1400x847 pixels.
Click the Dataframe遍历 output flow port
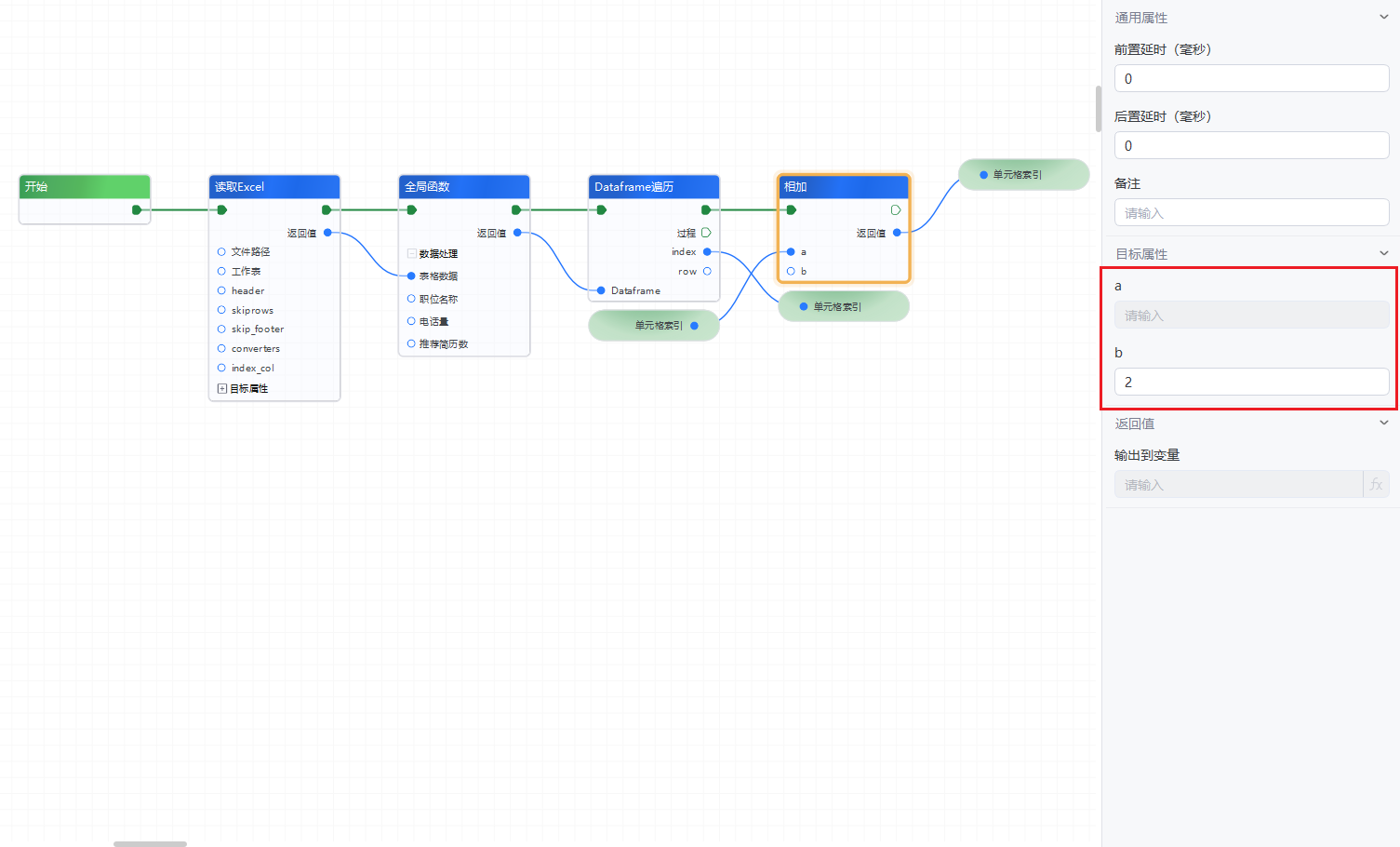click(706, 209)
